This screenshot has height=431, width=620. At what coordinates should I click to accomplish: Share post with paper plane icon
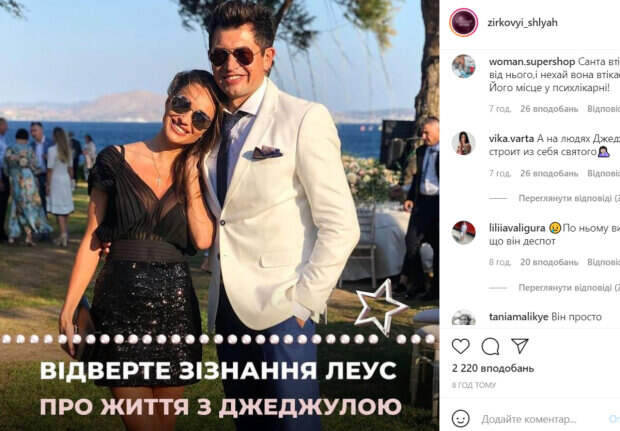520,346
